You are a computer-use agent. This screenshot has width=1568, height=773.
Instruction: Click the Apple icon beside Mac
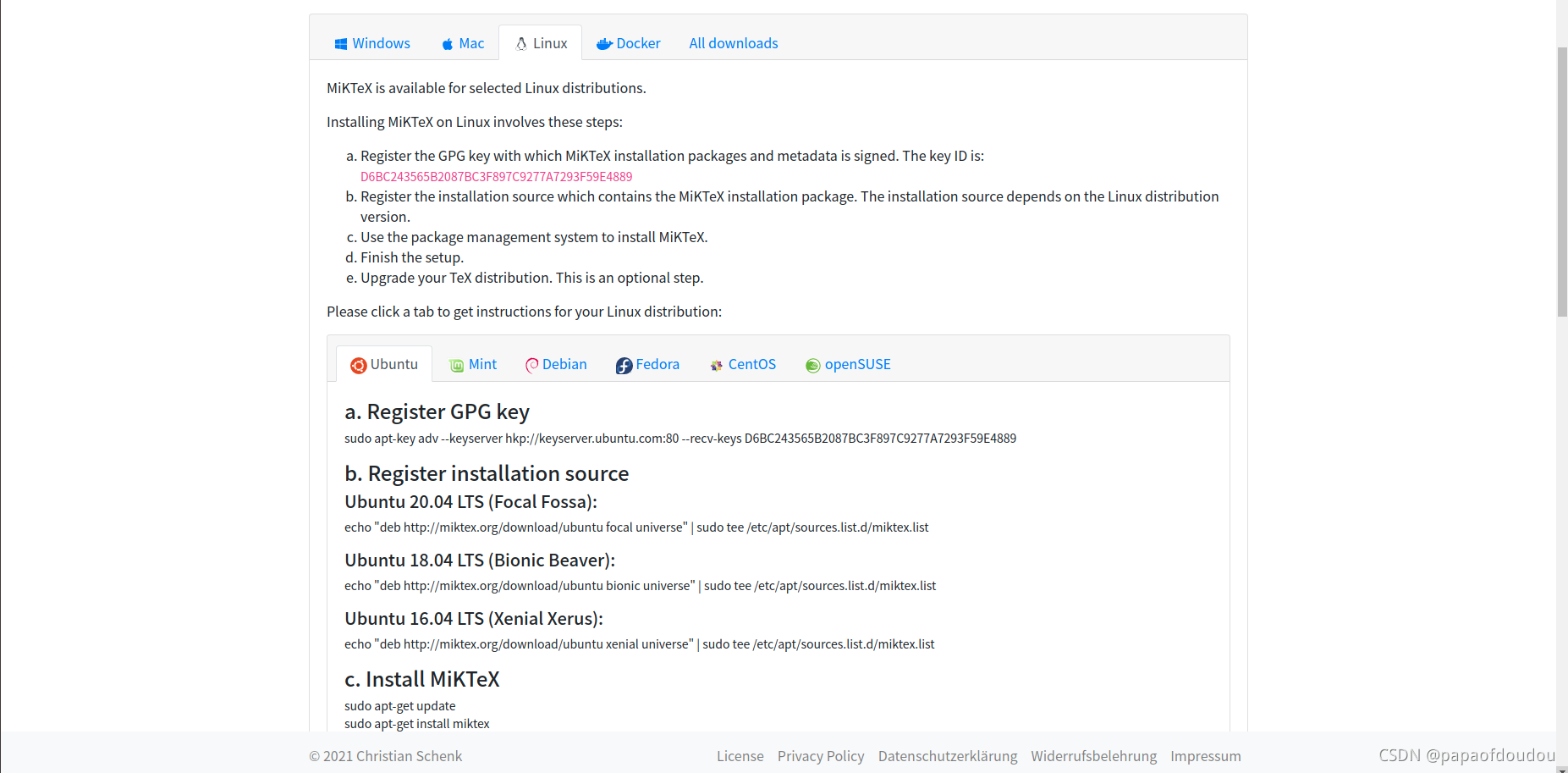click(448, 44)
